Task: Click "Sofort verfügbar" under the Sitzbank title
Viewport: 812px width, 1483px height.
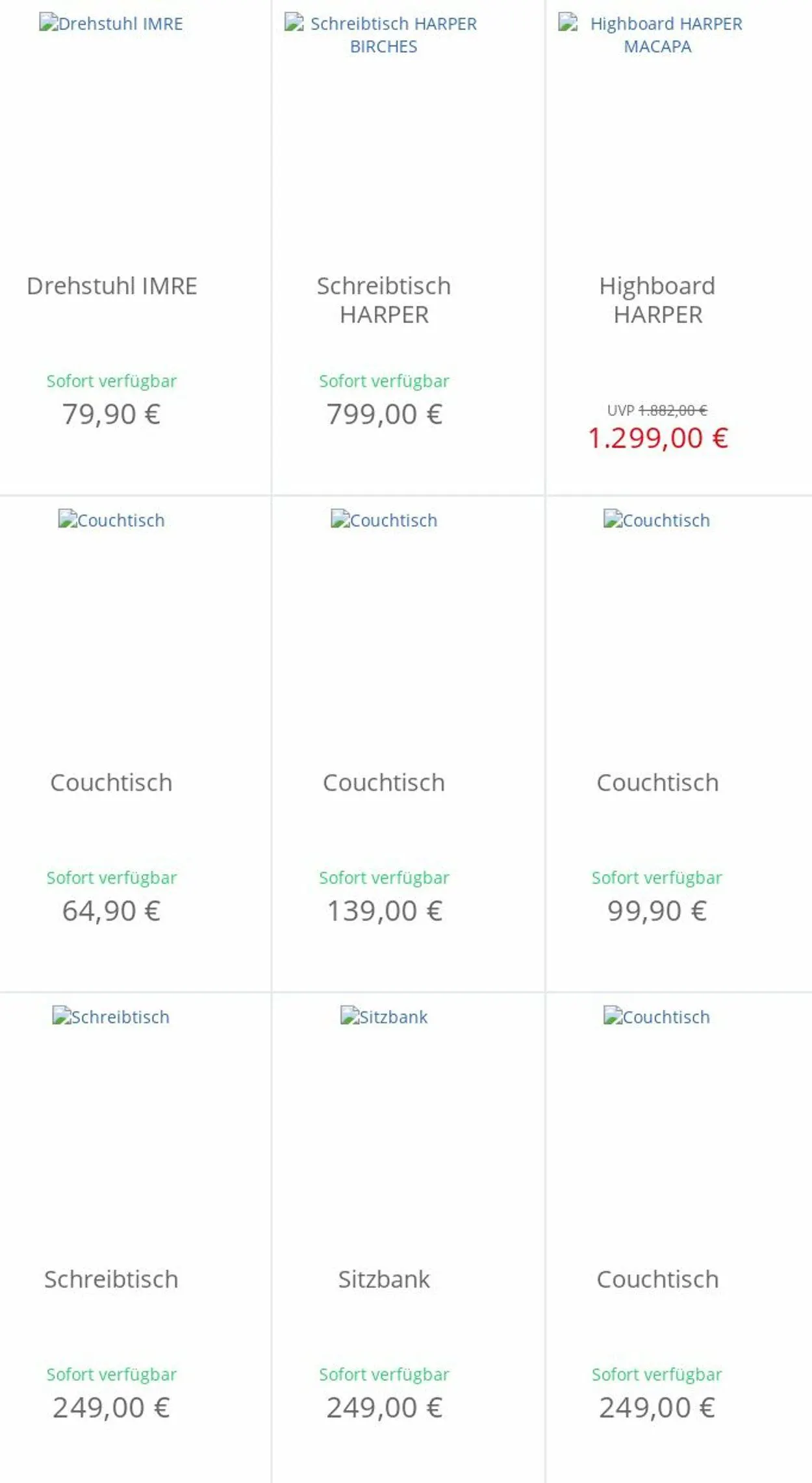Action: [x=384, y=1374]
